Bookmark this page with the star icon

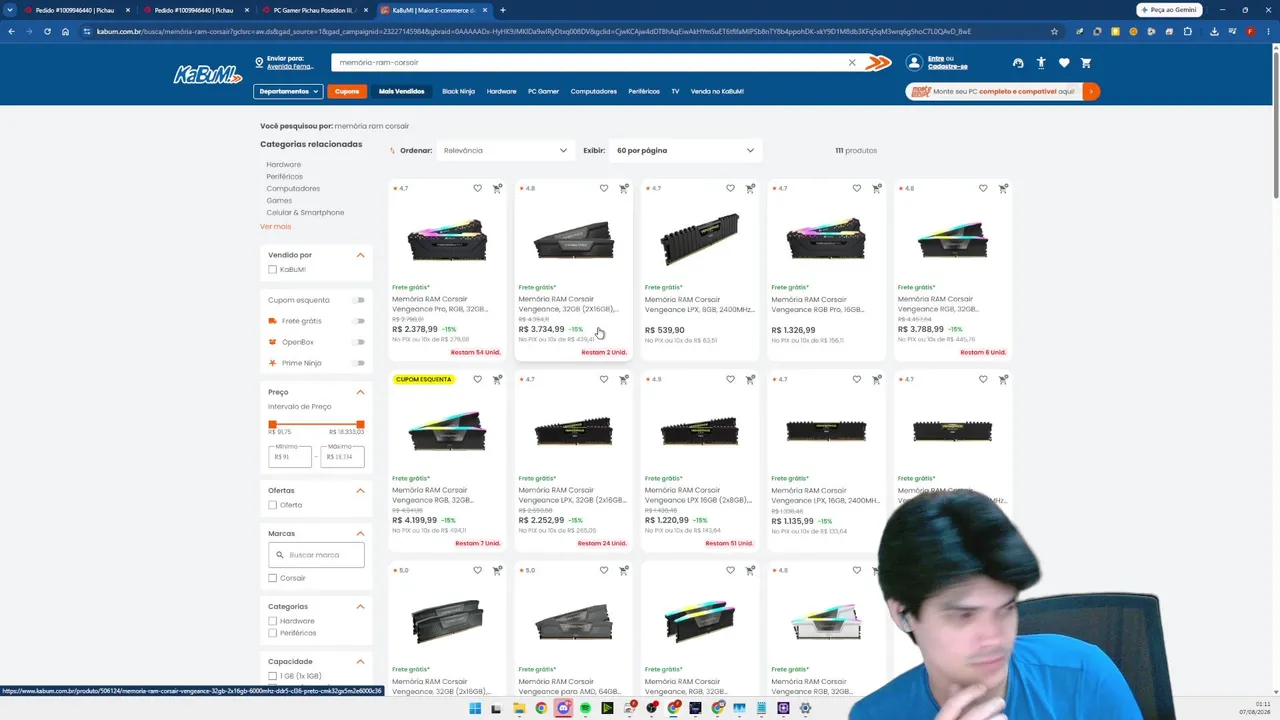point(1054,31)
